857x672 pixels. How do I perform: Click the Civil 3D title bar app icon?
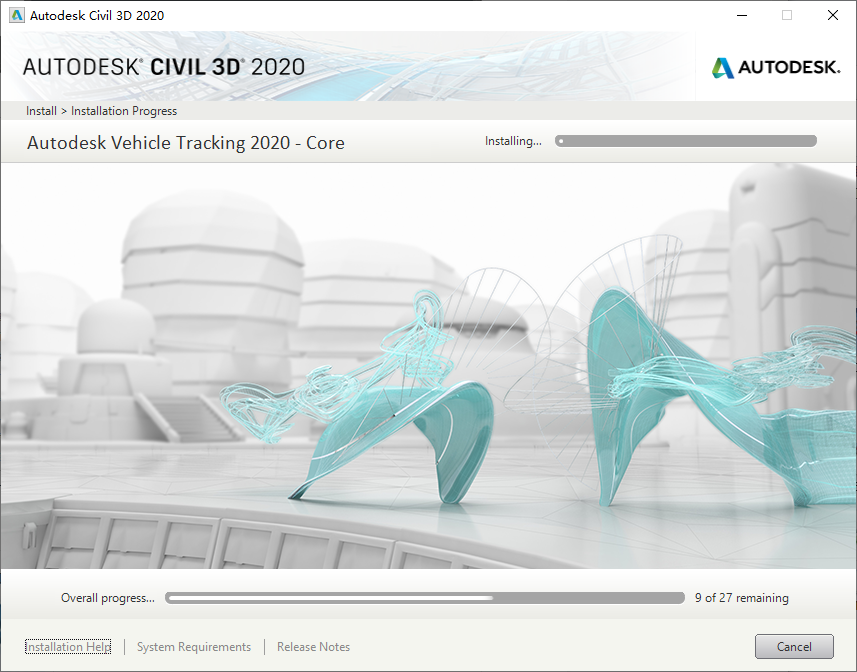(16, 15)
